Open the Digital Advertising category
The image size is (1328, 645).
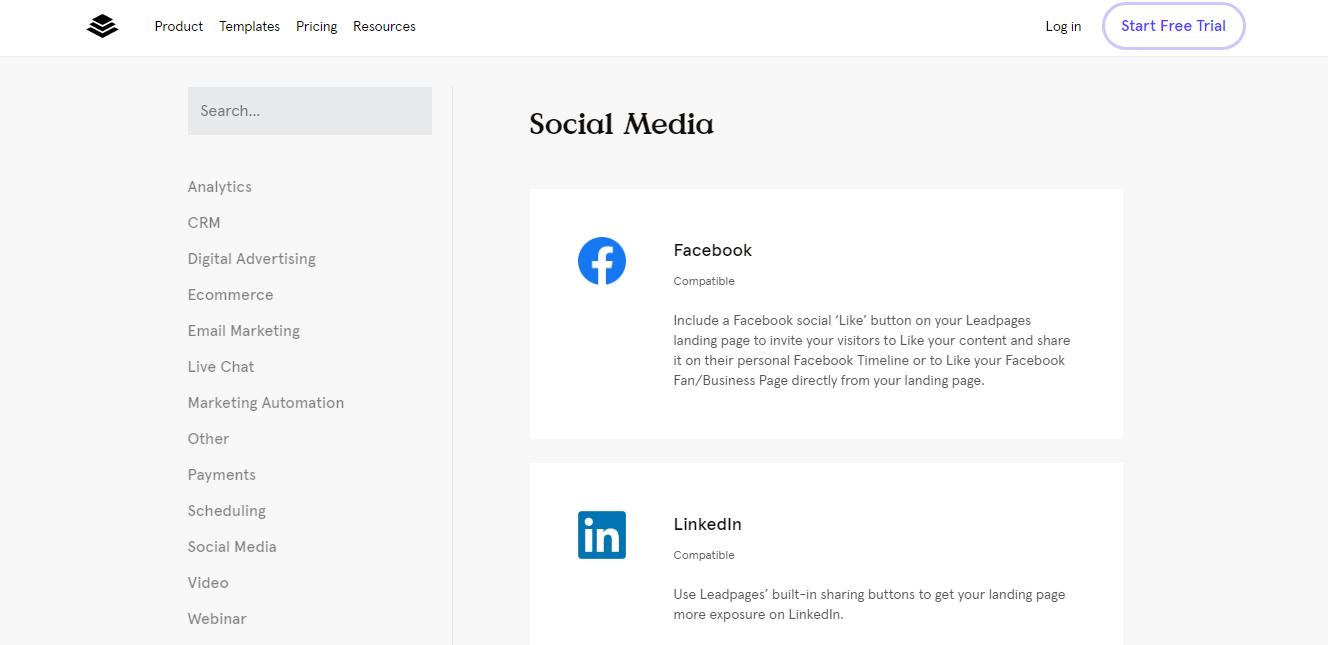[x=252, y=259]
